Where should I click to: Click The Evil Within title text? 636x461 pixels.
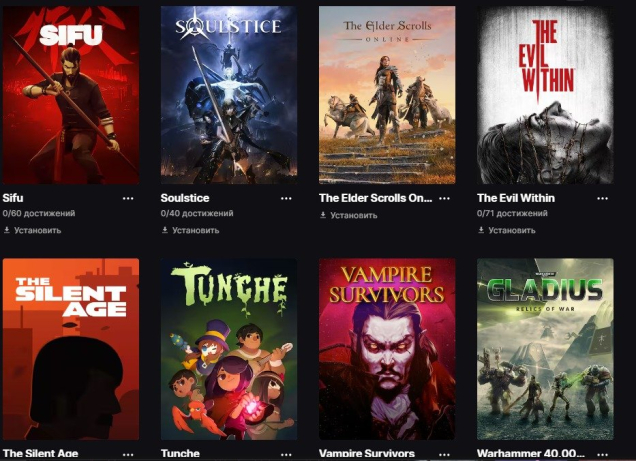point(516,198)
